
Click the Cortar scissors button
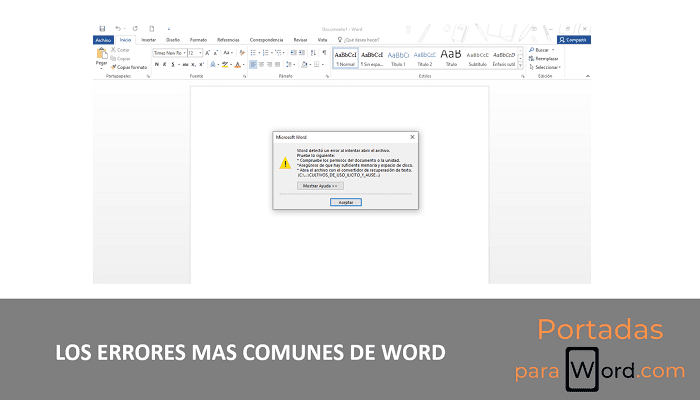click(x=120, y=50)
